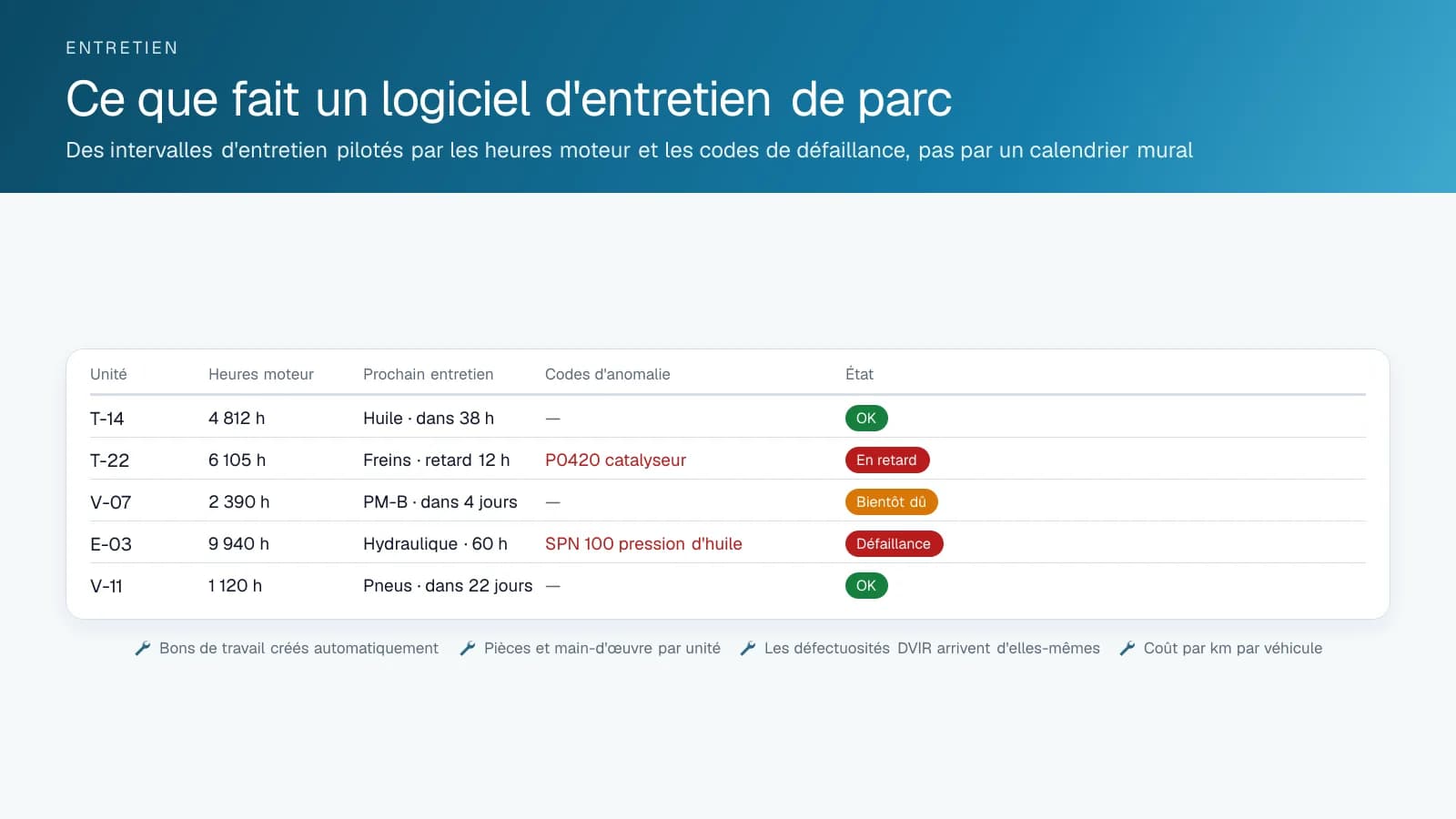This screenshot has width=1456, height=819.
Task: Click the SPN 100 pression d'huile code
Action: 644,544
